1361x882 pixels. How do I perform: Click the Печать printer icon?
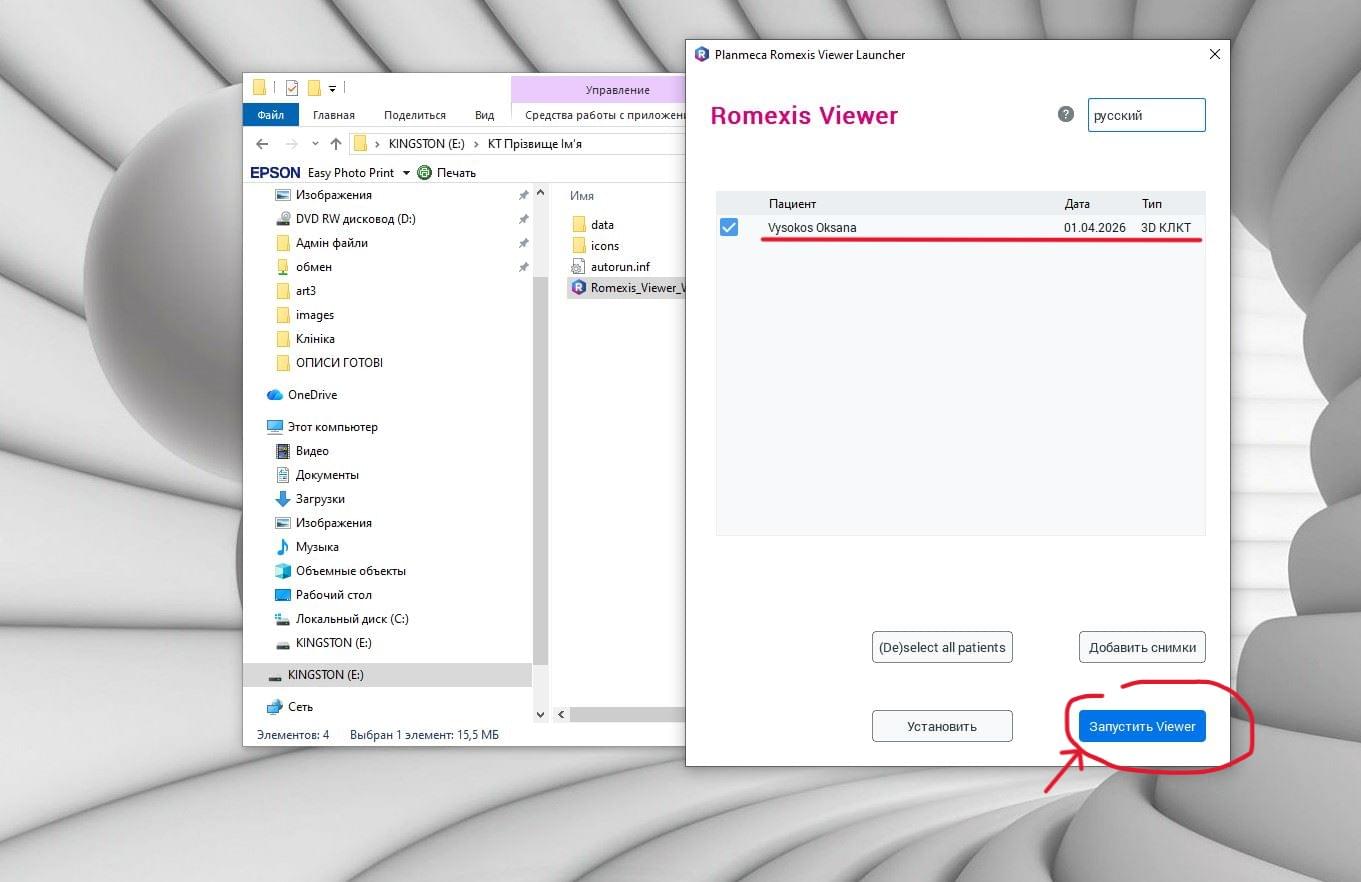click(425, 173)
